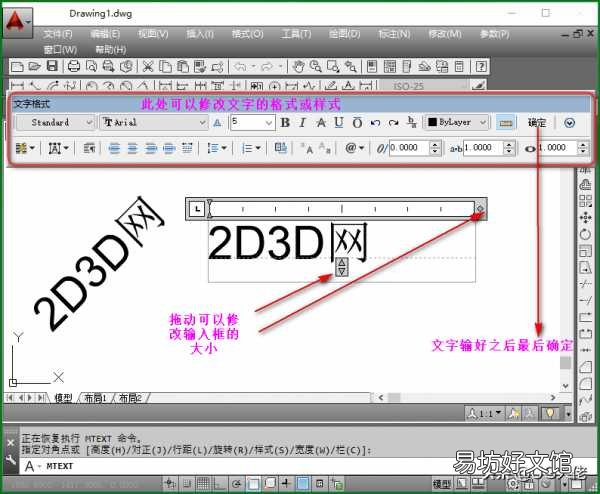Align text right
Viewport: 600px width, 494px height.
pyautogui.click(x=151, y=148)
